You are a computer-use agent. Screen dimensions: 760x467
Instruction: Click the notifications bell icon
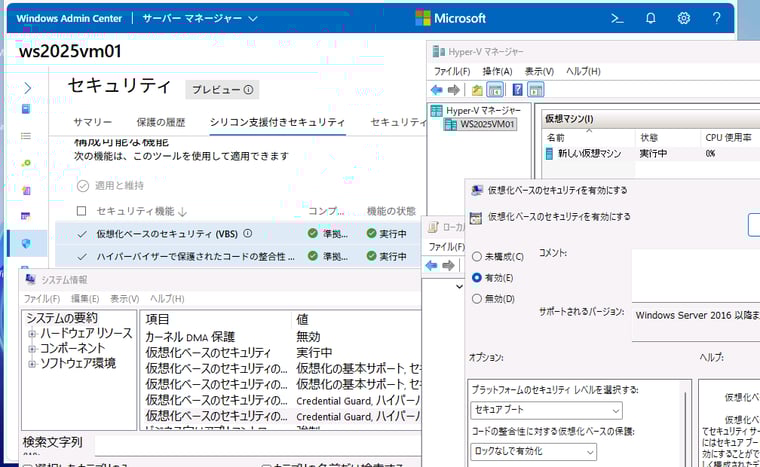[651, 18]
